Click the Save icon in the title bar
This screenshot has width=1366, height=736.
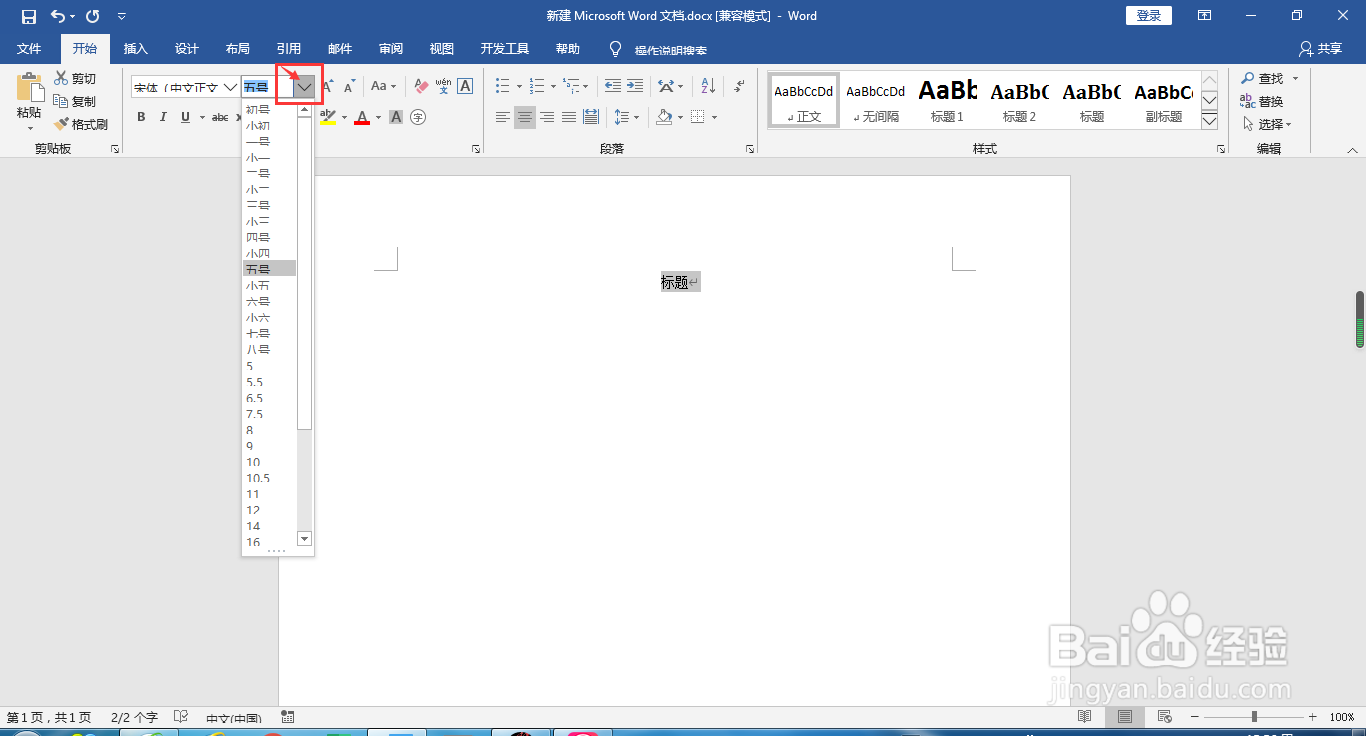tap(29, 16)
